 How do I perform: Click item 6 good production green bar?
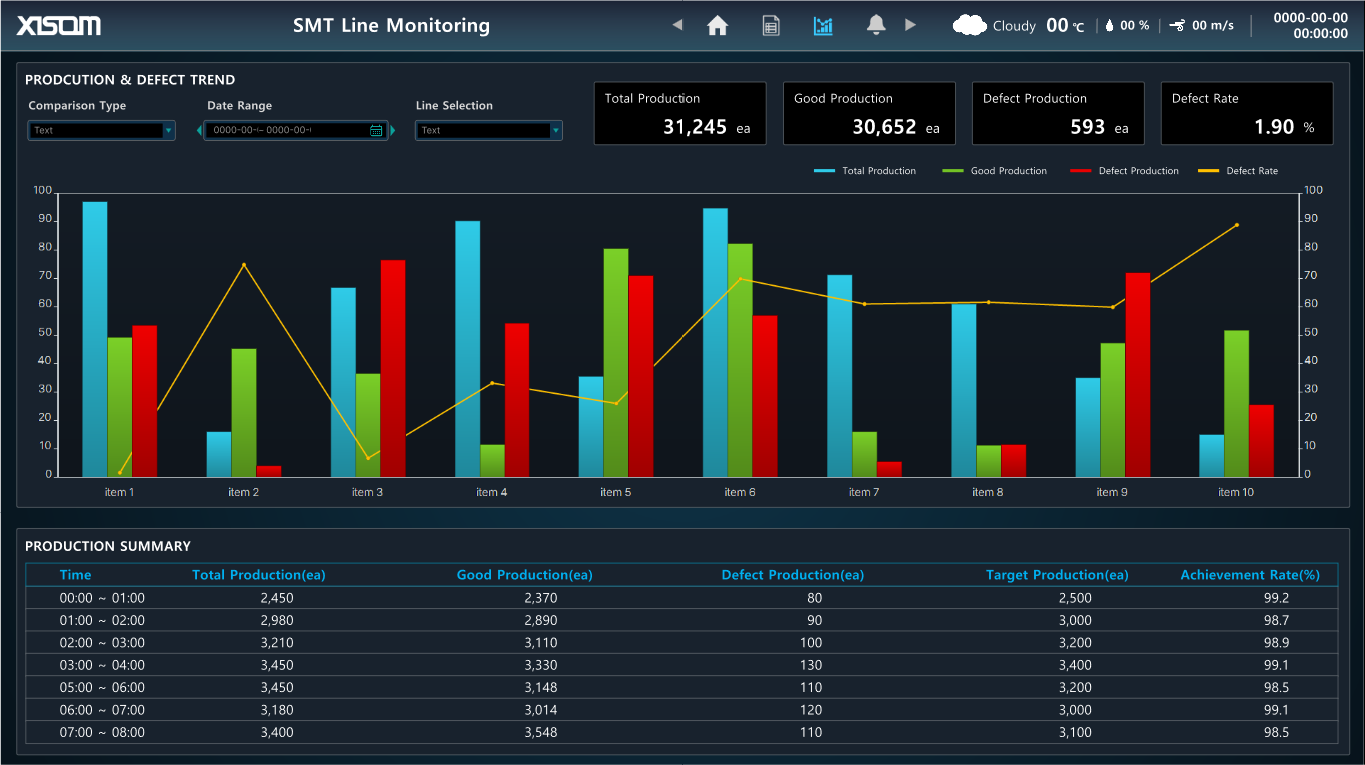coord(740,360)
